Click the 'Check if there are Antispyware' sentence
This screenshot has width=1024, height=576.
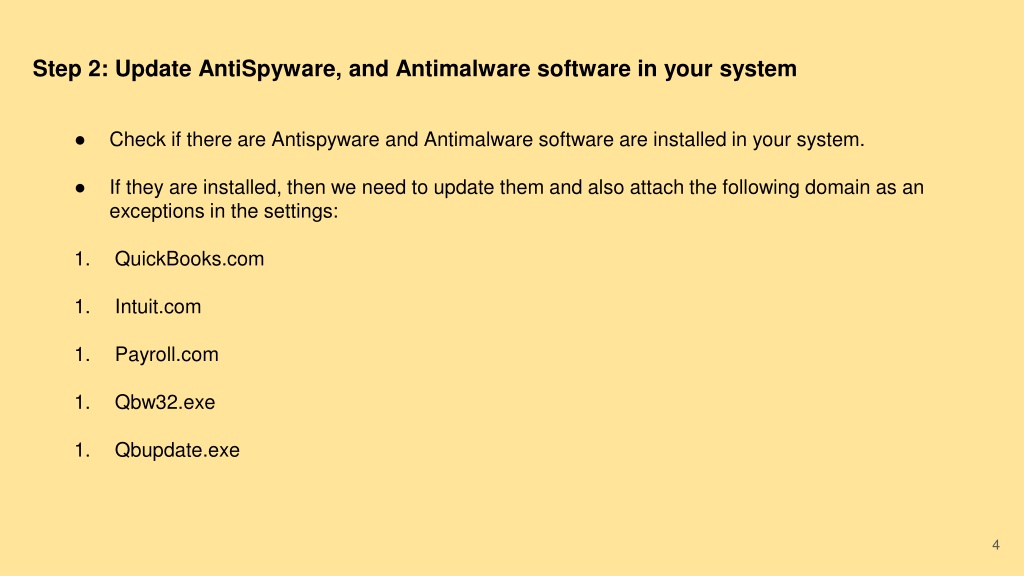coord(487,140)
